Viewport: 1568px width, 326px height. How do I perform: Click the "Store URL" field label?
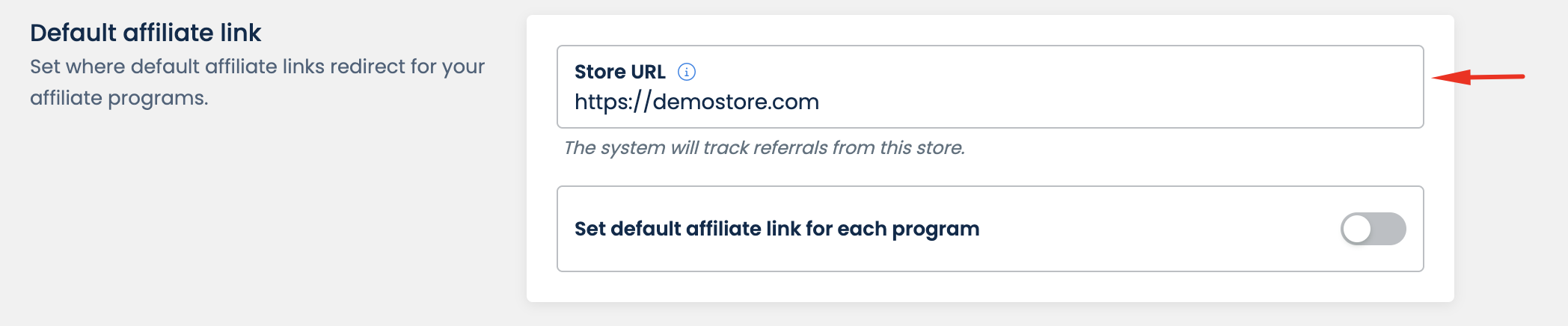pos(619,72)
